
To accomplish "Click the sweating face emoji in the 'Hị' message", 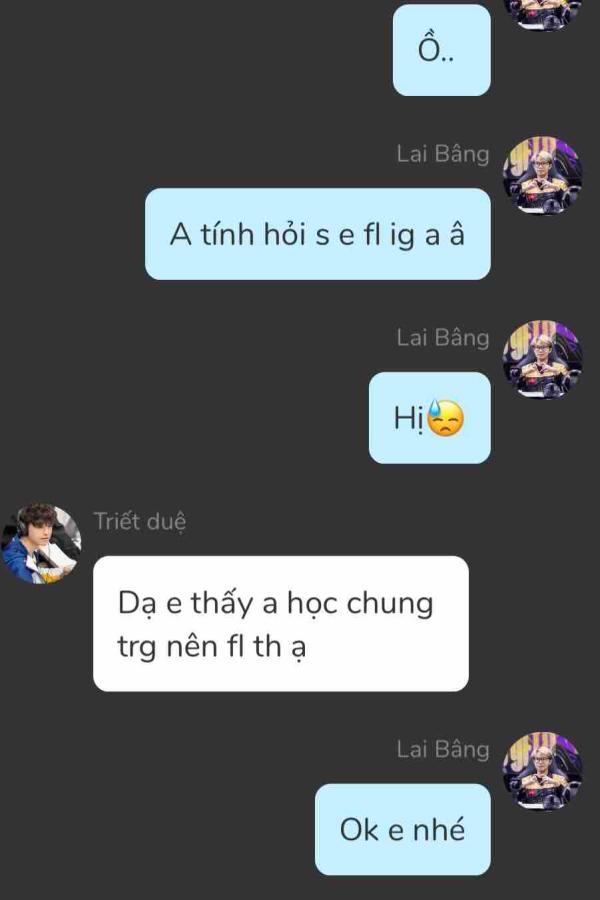I will coord(446,418).
